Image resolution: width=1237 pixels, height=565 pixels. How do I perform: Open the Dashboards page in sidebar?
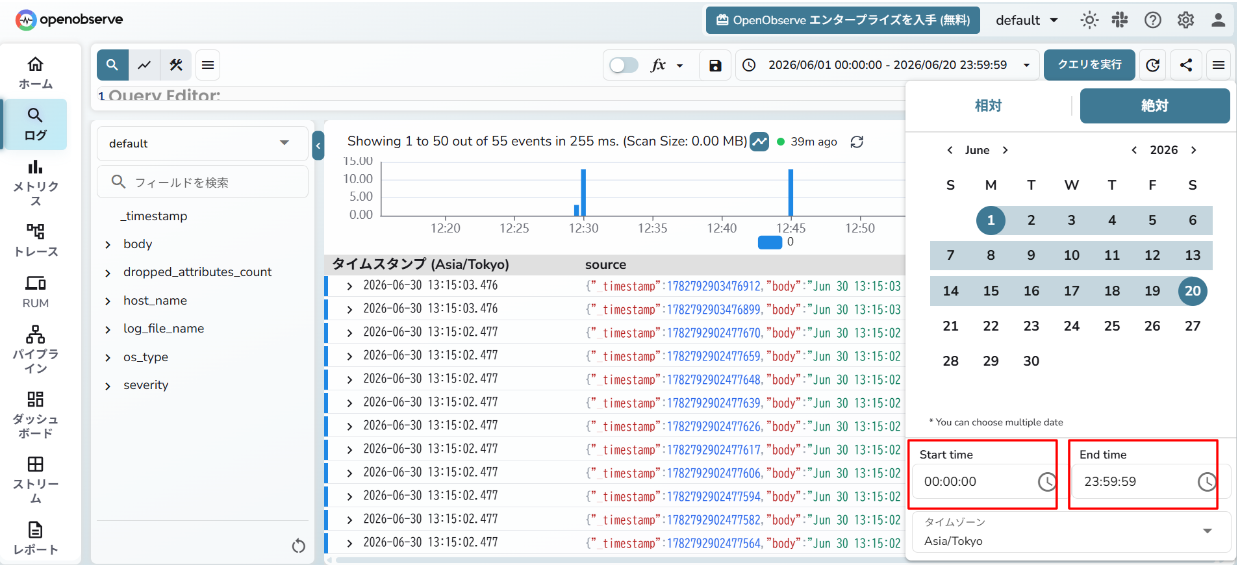point(35,415)
